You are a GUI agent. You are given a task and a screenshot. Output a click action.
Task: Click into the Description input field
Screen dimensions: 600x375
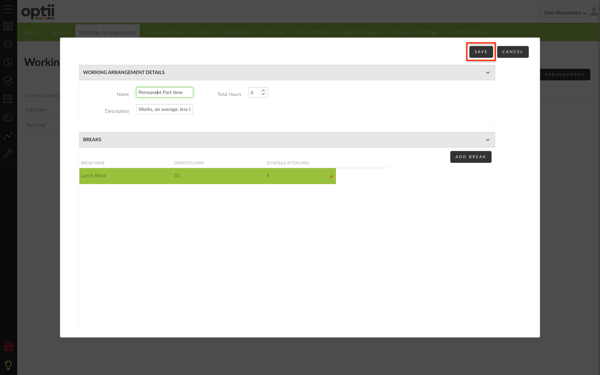click(165, 109)
